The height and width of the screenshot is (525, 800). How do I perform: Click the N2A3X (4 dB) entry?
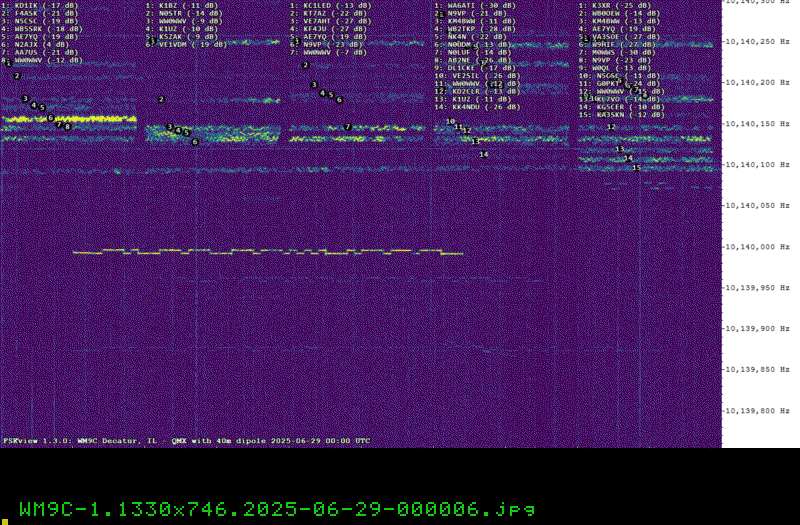point(36,44)
